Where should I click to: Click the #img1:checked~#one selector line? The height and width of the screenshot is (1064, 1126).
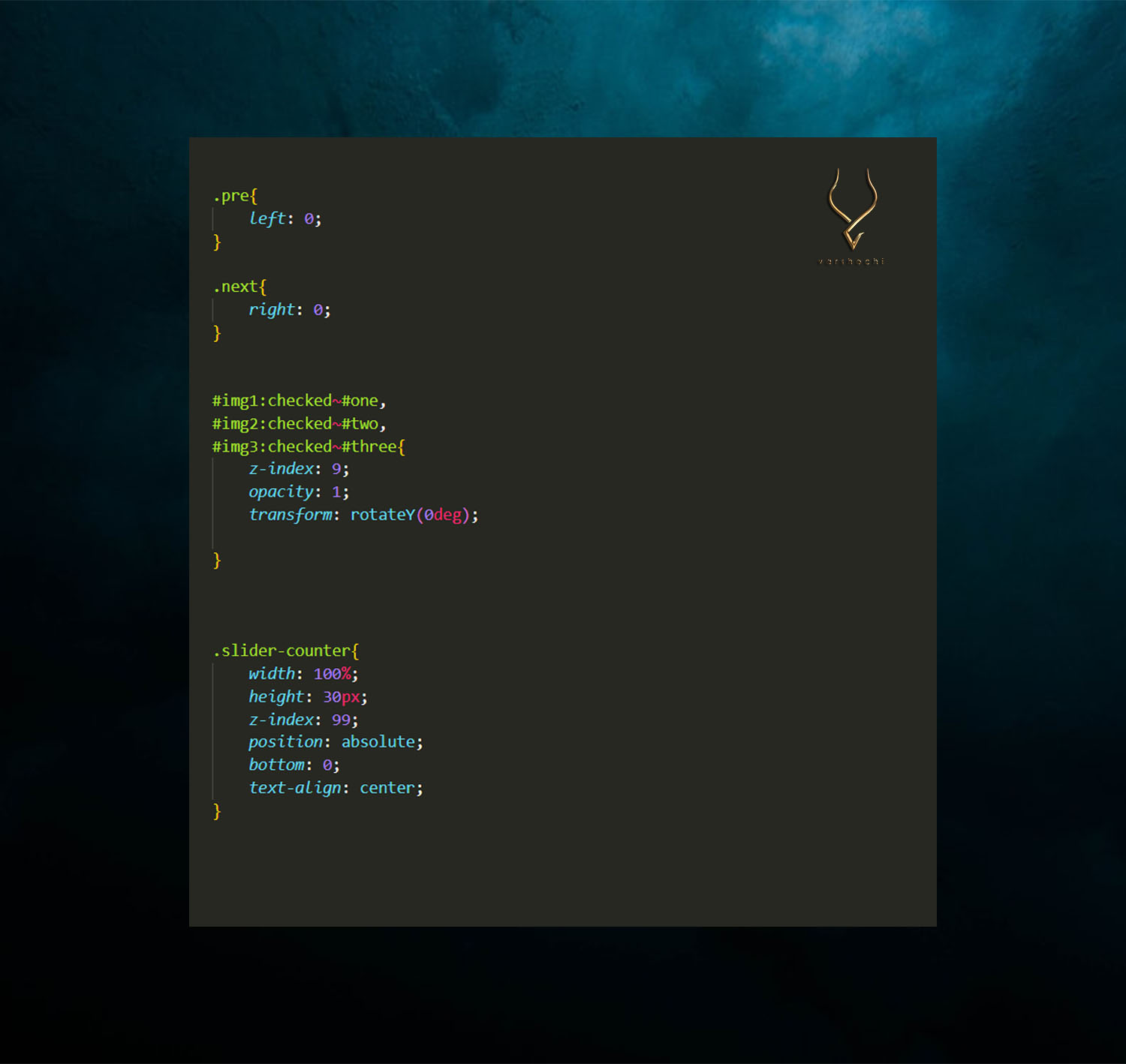coord(298,401)
